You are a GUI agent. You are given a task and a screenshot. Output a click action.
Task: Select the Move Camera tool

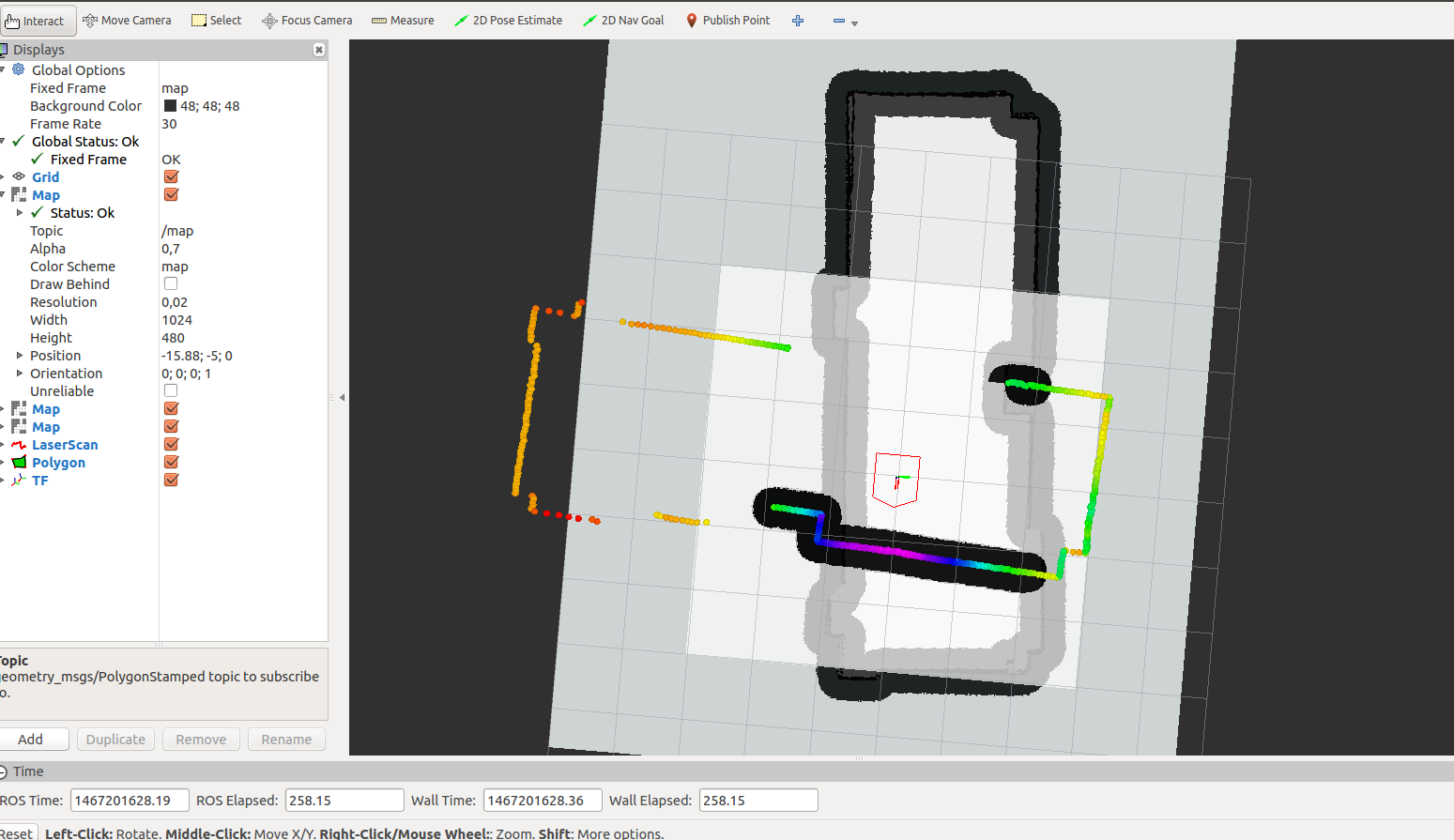pos(127,21)
